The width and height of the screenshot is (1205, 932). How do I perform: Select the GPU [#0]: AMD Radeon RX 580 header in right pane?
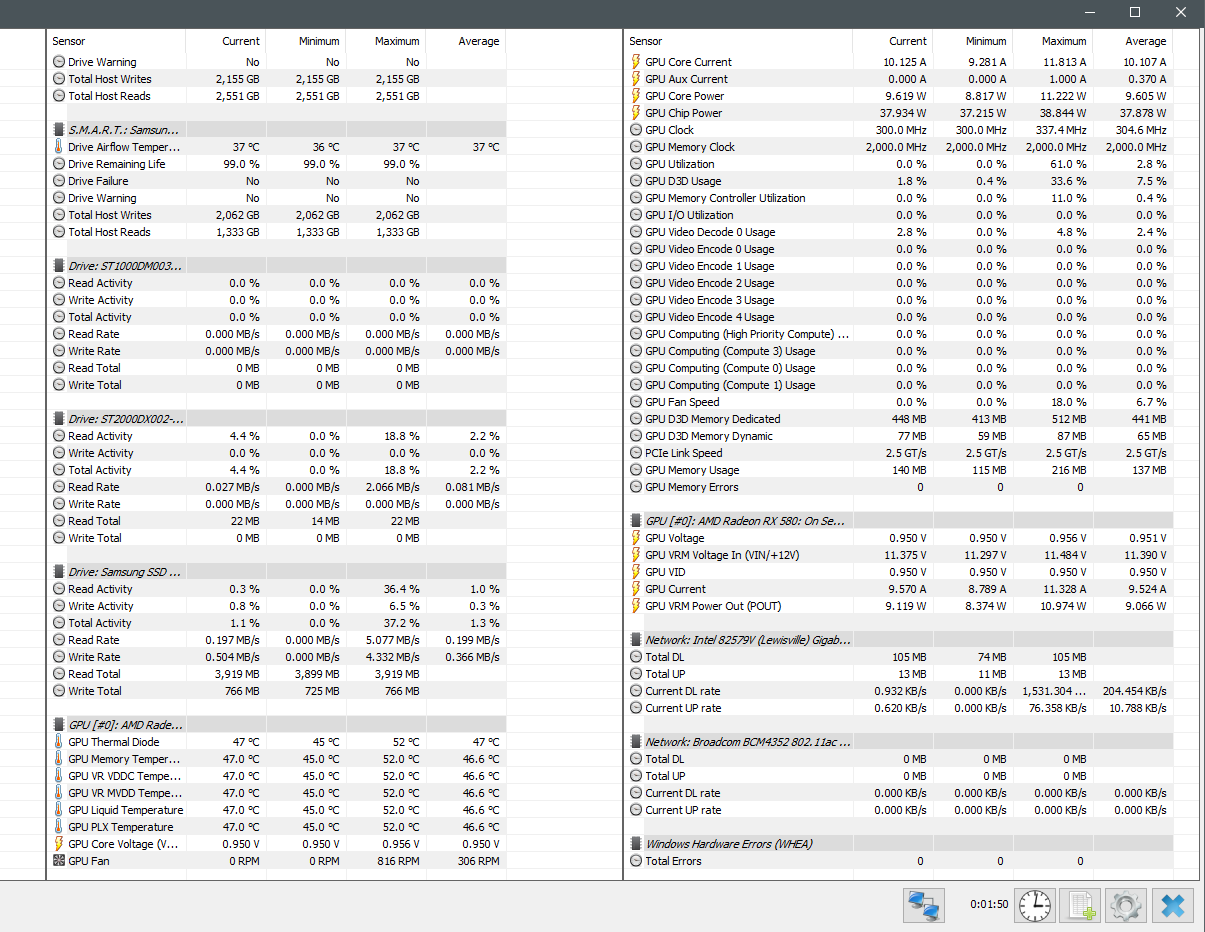pos(899,521)
